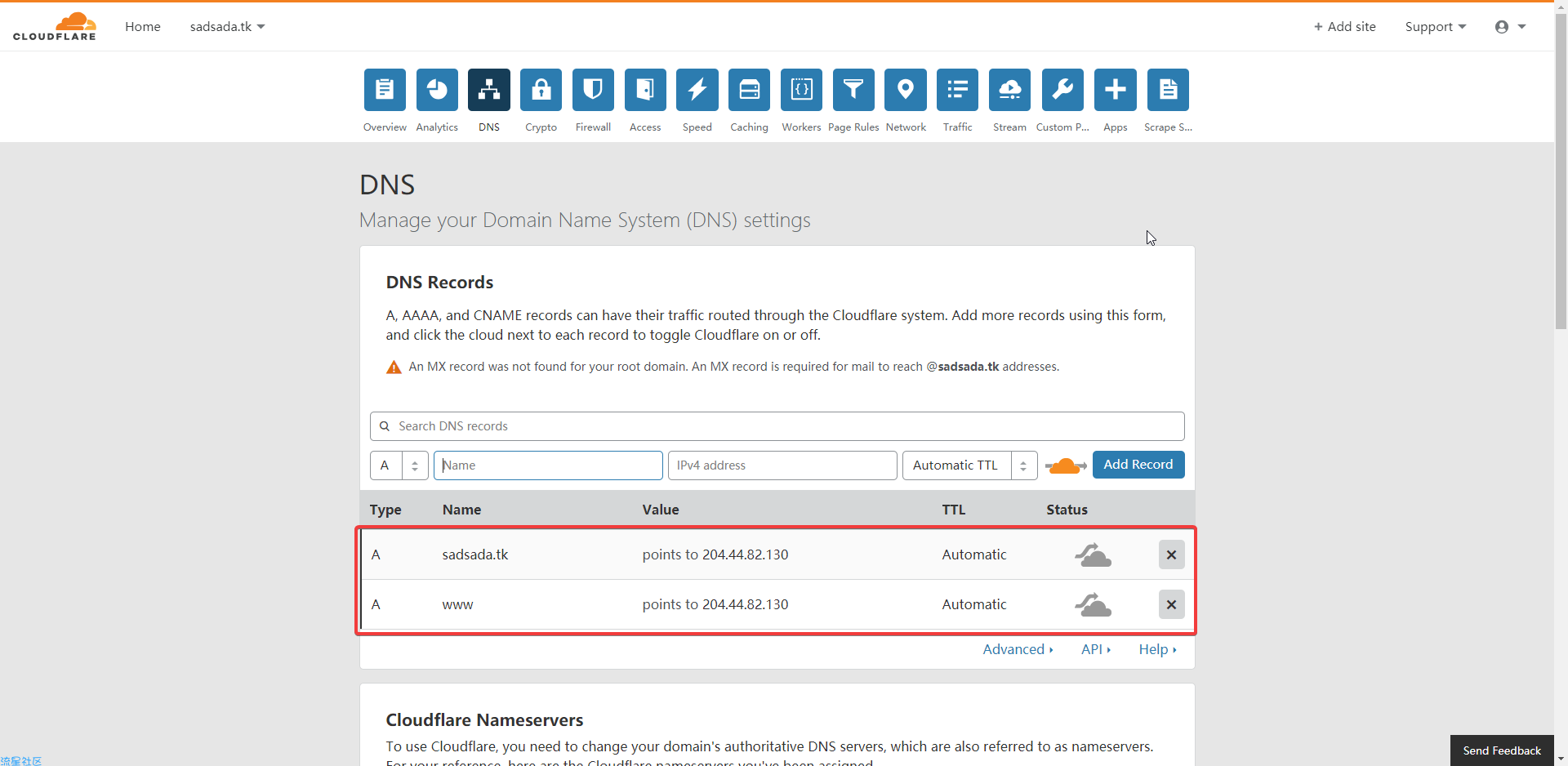
Task: Click value 204.44.82.130 of sadsada.tk record
Action: click(745, 554)
